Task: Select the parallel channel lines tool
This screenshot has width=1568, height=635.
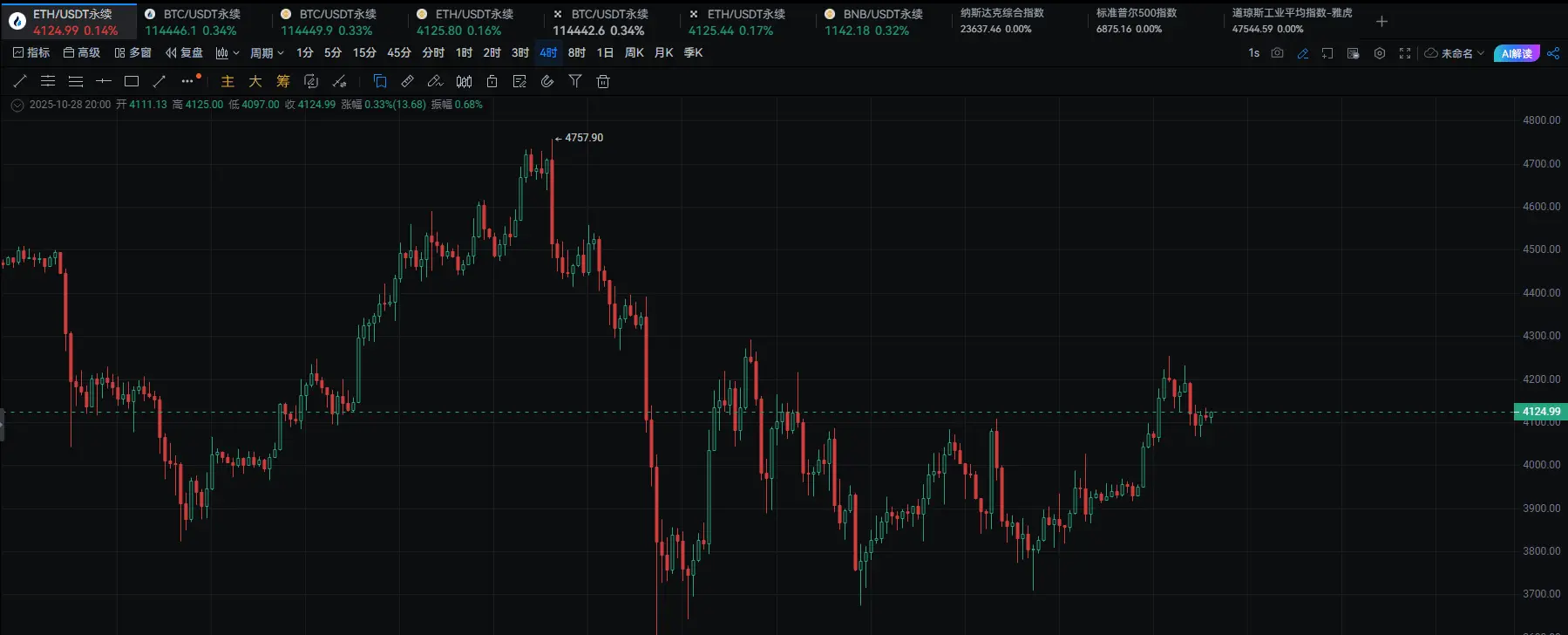Action: [48, 81]
